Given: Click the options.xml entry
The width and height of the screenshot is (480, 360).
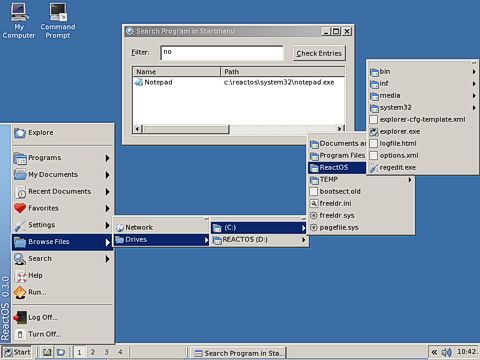Looking at the screenshot, I should tap(423, 156).
